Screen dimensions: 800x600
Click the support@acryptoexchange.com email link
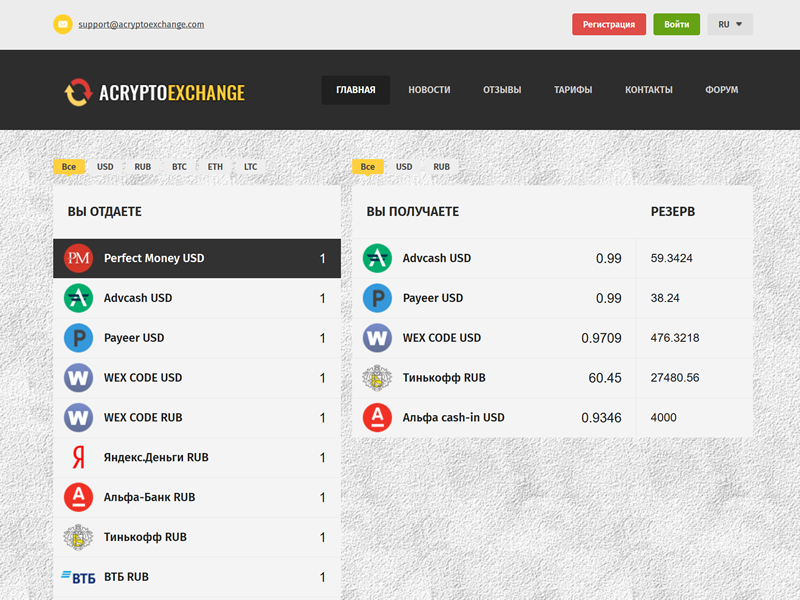coord(141,24)
